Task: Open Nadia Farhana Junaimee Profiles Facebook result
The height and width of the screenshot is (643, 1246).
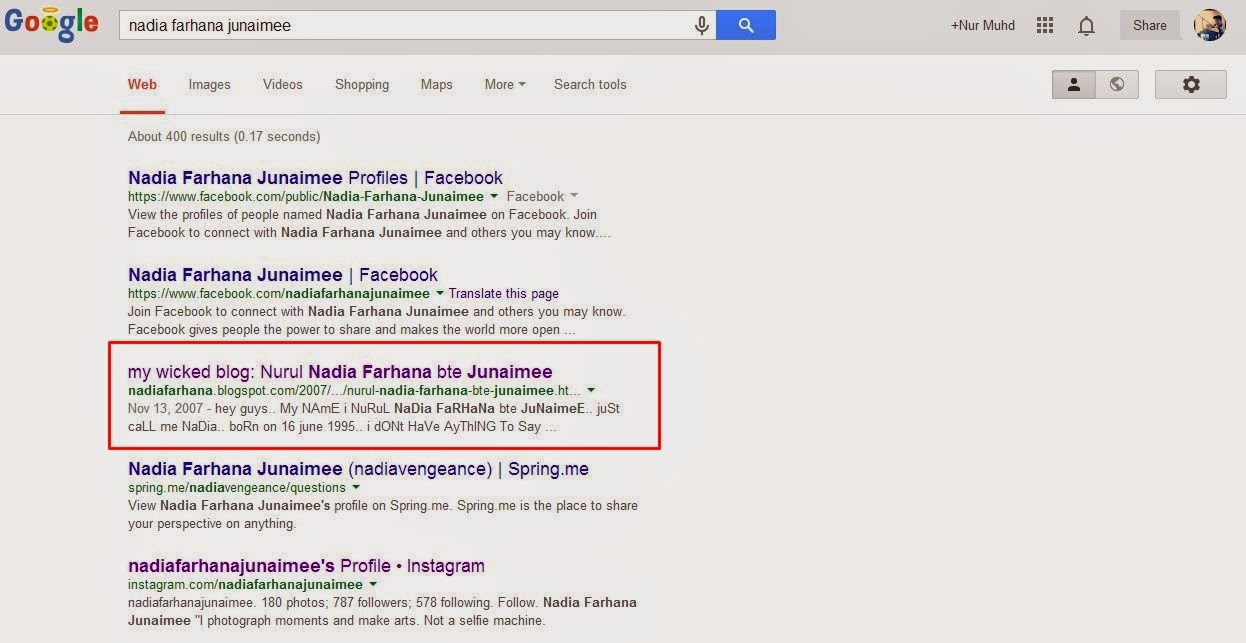Action: (315, 178)
